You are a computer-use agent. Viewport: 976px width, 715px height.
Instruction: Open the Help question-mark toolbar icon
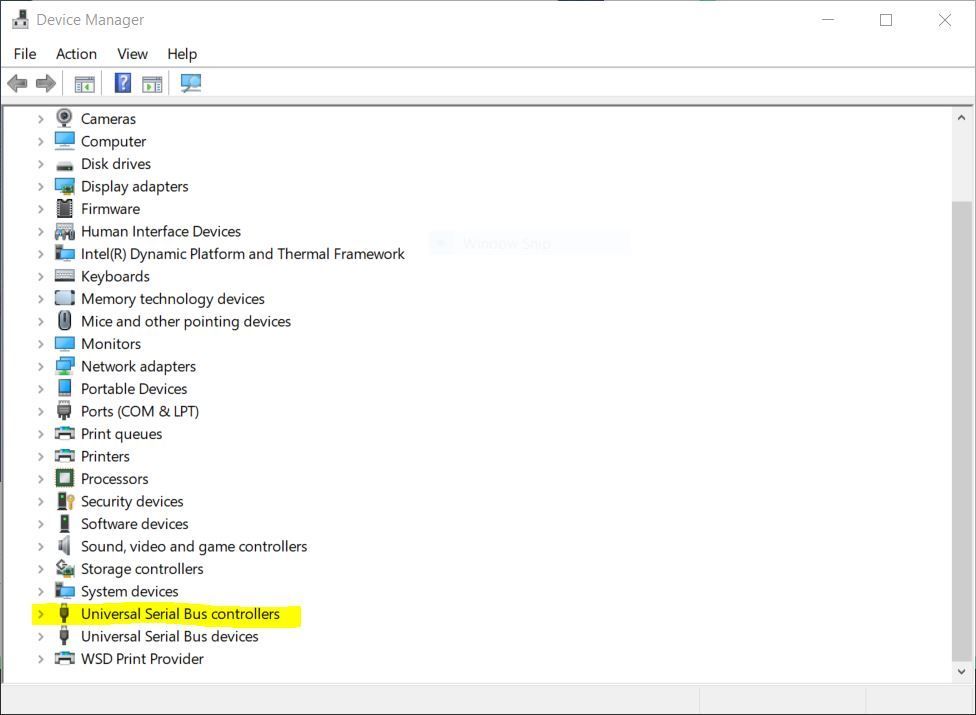tap(123, 83)
